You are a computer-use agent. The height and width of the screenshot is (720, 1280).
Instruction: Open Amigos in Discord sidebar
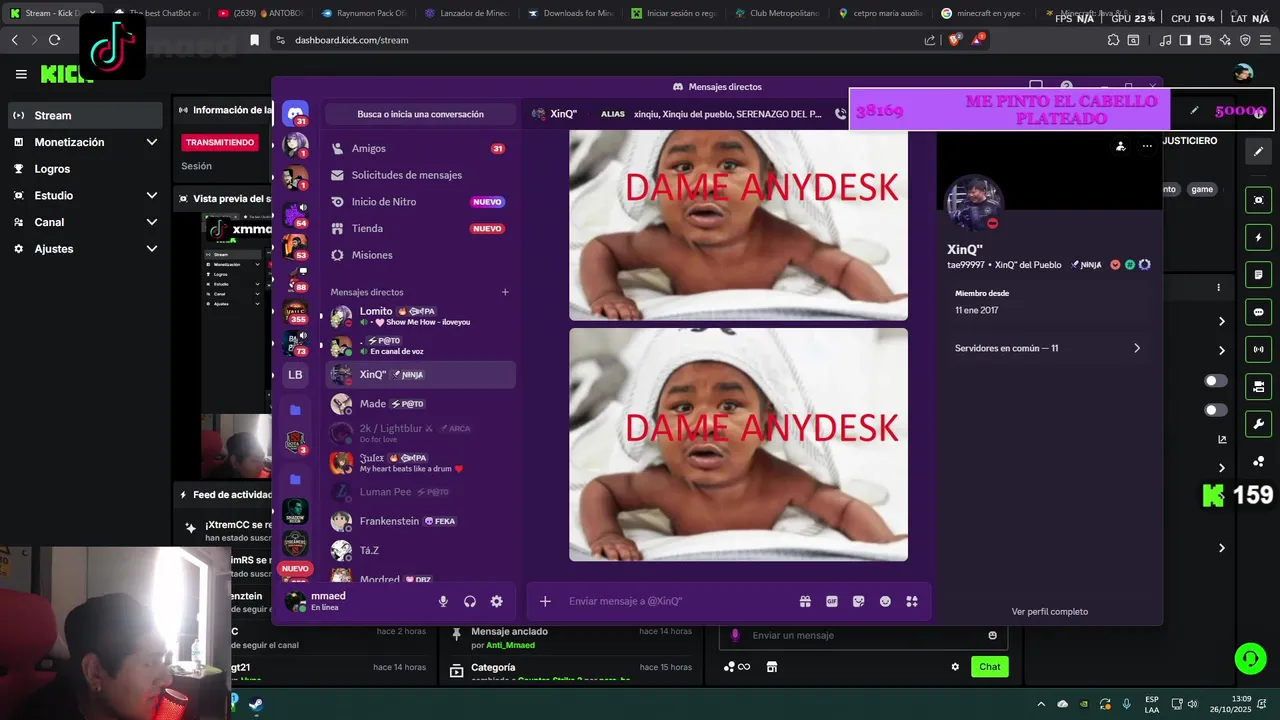pos(420,148)
